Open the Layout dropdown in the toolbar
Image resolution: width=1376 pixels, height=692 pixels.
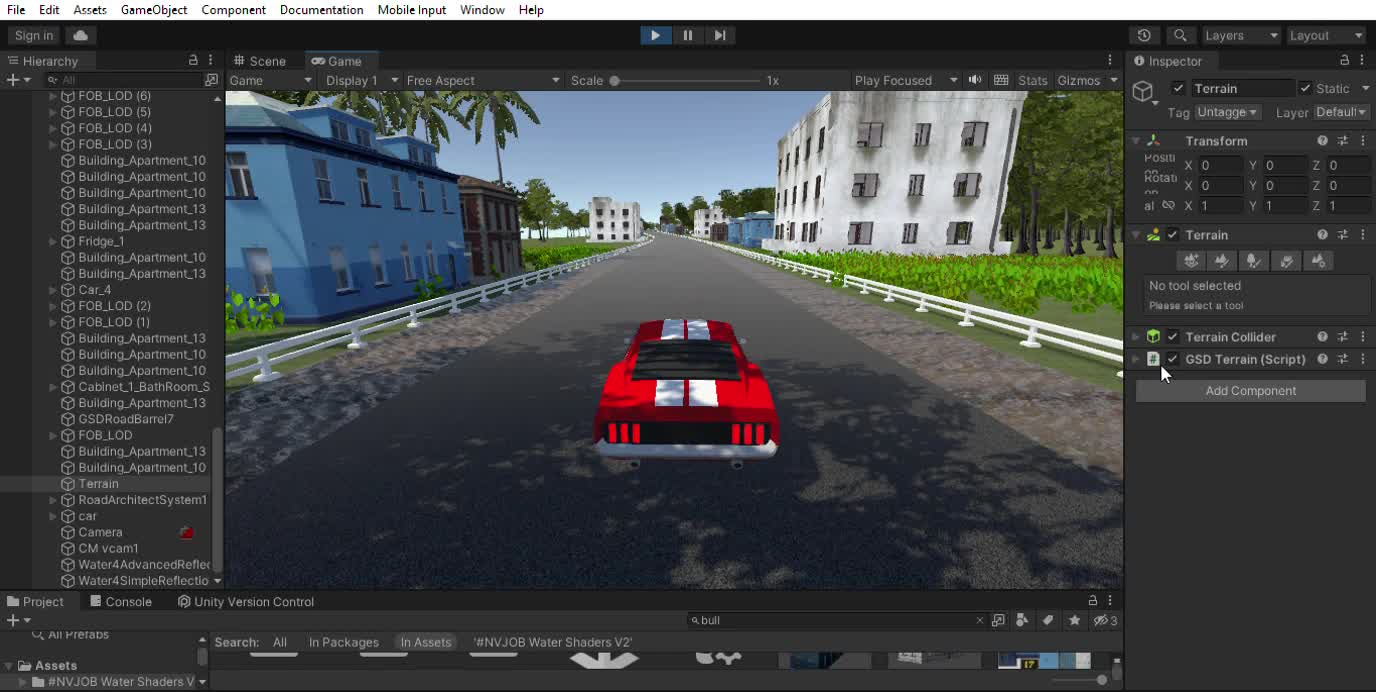tap(1325, 35)
